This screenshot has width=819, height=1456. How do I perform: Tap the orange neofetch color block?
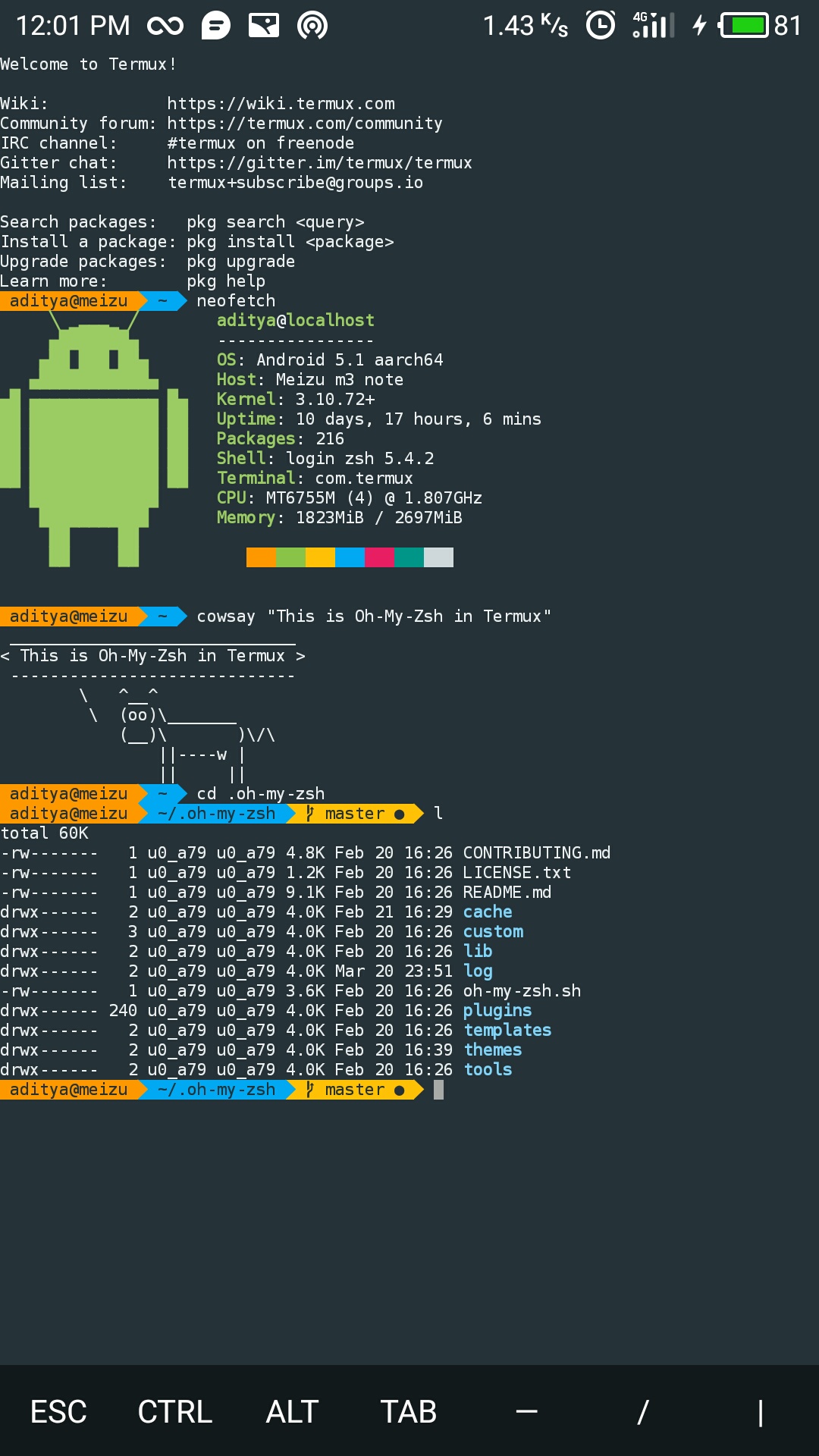261,557
